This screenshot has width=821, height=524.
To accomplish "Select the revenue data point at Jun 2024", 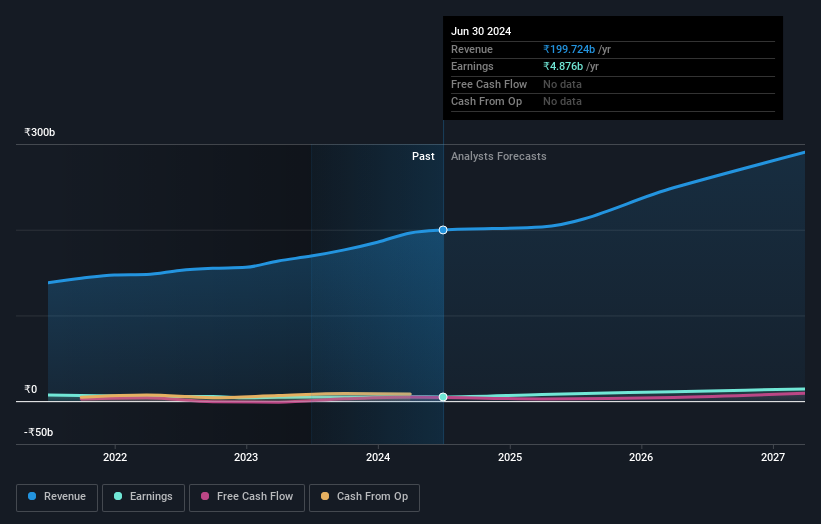I will [x=443, y=230].
